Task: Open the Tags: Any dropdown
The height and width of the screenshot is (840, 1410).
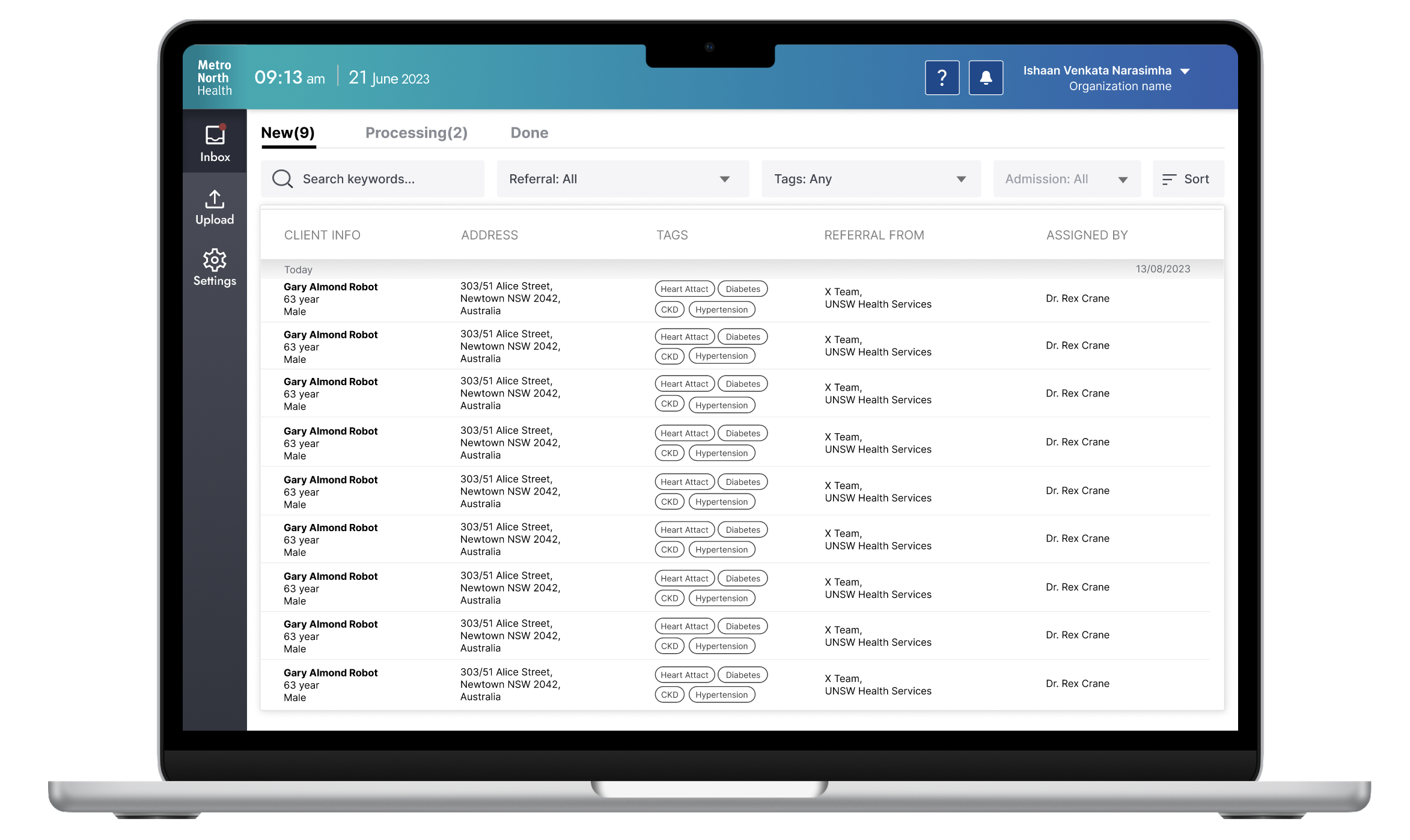Action: [870, 179]
